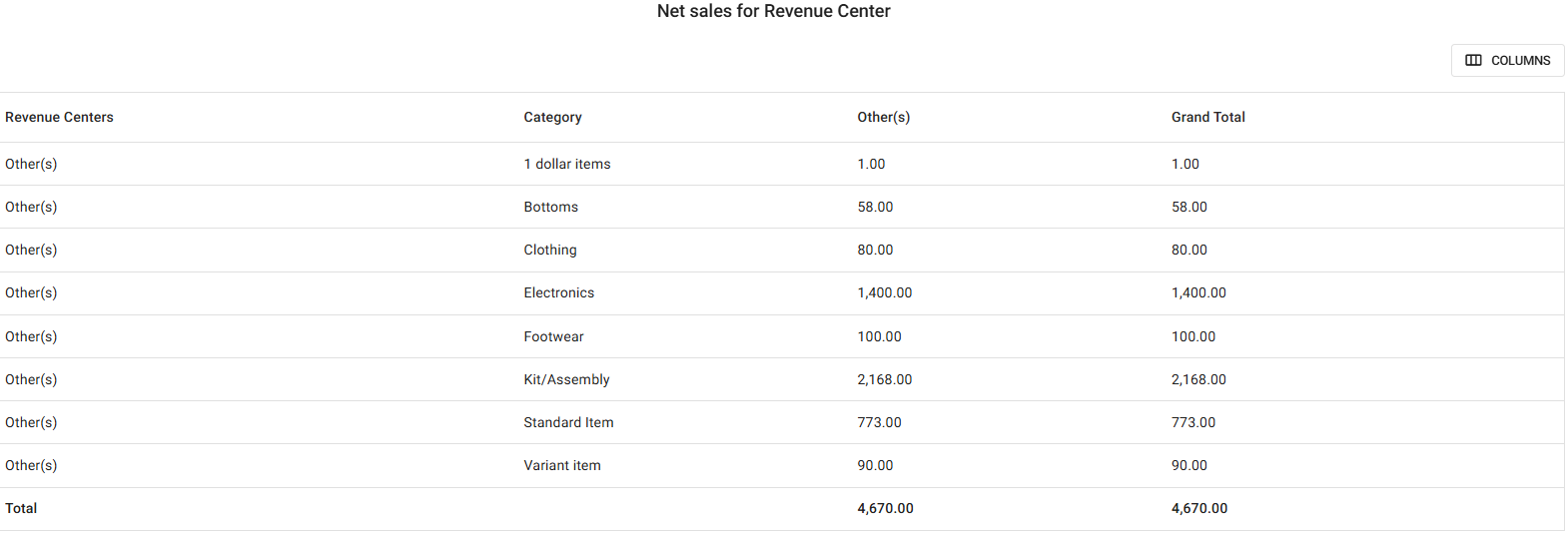Click the Variant item category cell
The height and width of the screenshot is (534, 1568).
point(561,466)
